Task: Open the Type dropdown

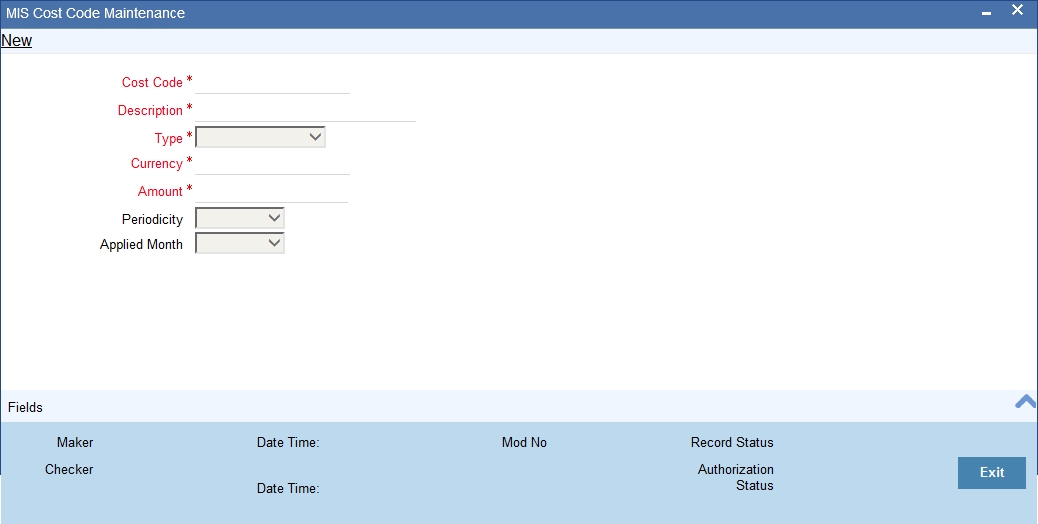Action: tap(260, 137)
